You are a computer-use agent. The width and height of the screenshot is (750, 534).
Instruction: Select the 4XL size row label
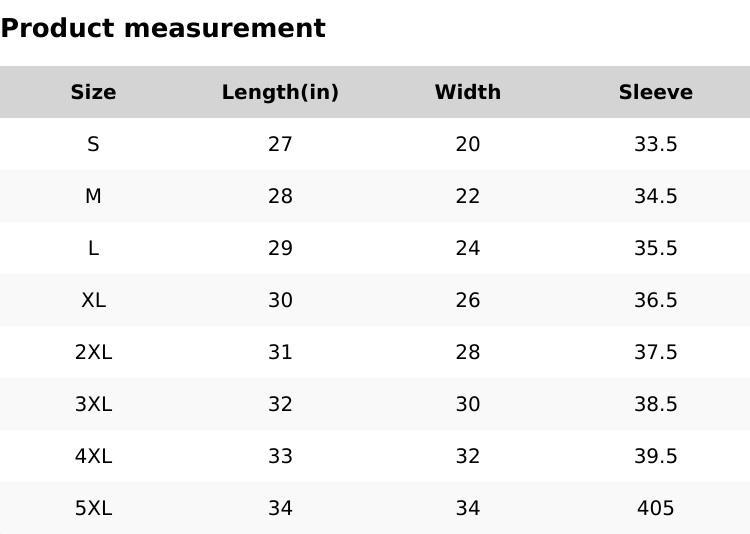93,456
